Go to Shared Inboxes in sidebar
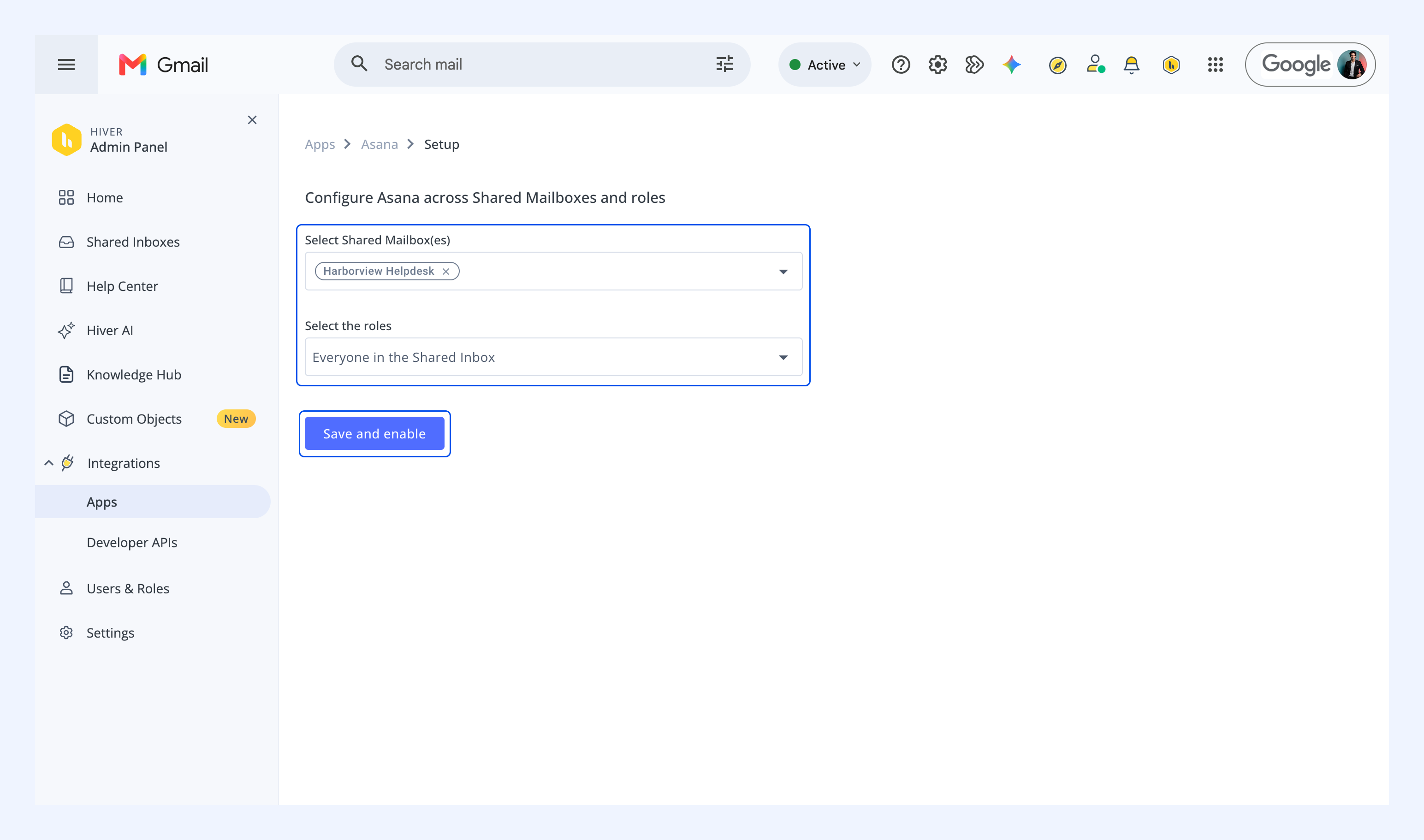The width and height of the screenshot is (1424, 840). (x=133, y=242)
